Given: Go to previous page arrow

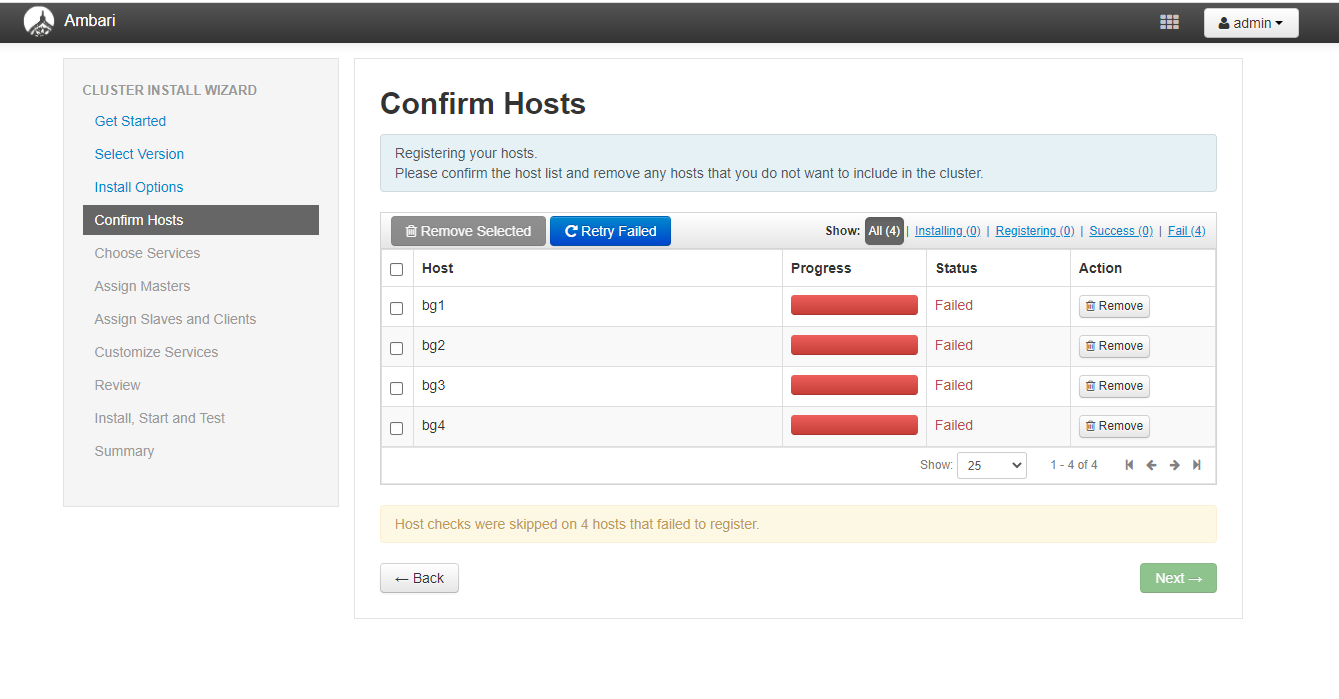Looking at the screenshot, I should pyautogui.click(x=1151, y=465).
